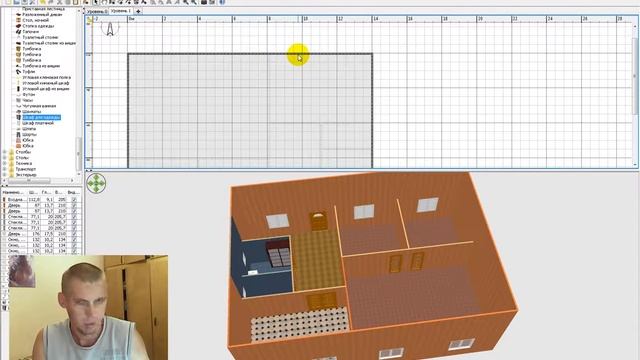Click left arrow on 3D navigation pad
Screen dimensions: 640x360
click(x=90, y=183)
